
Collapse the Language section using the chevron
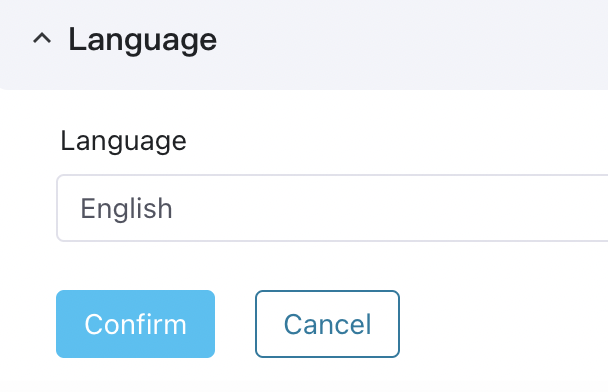click(42, 38)
